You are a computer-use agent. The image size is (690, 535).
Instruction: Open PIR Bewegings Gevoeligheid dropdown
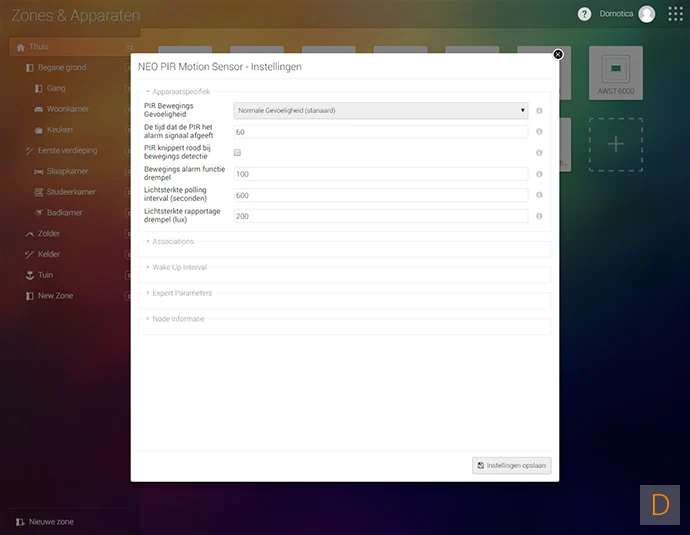[381, 110]
